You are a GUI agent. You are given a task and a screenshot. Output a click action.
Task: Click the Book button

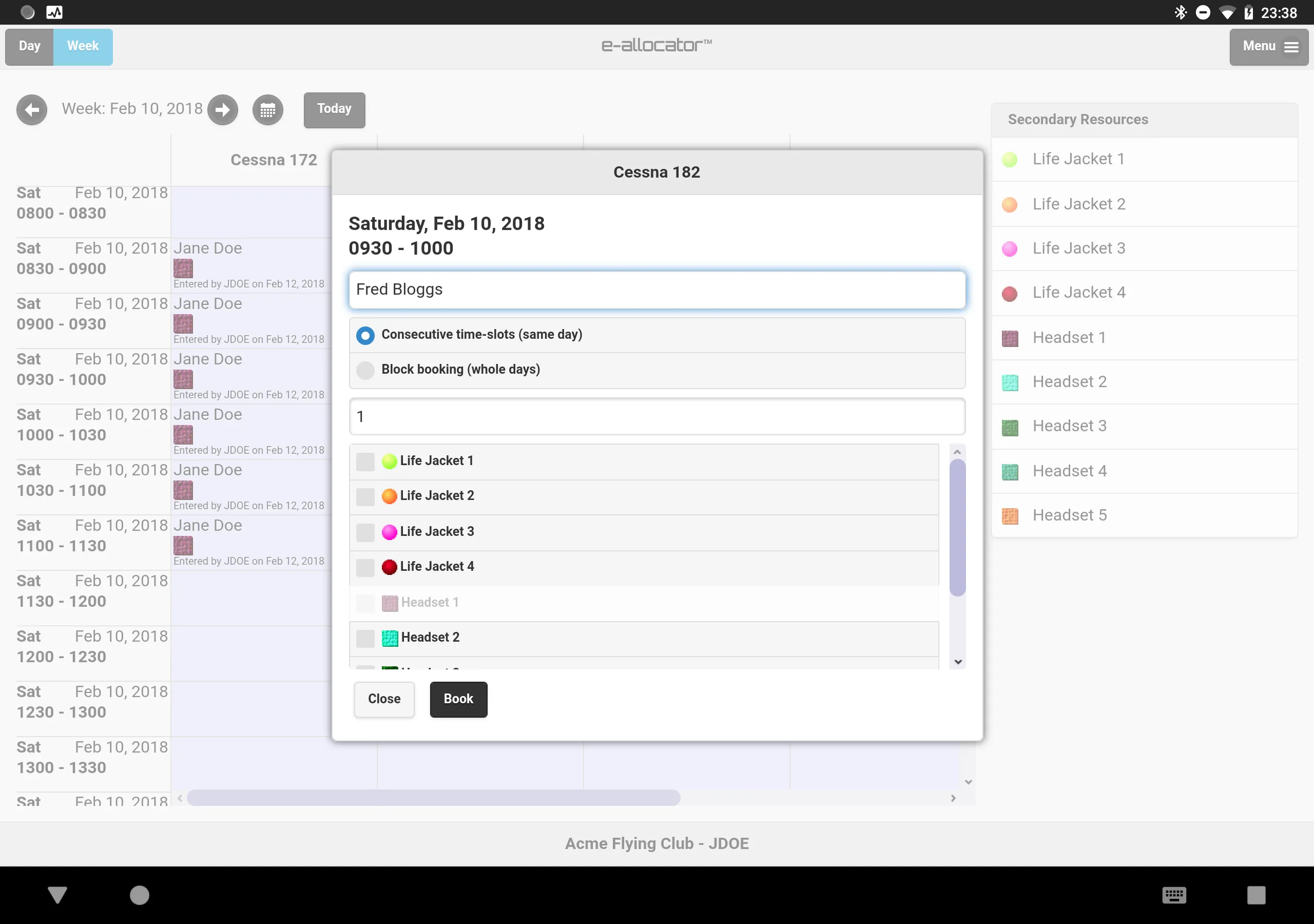click(458, 699)
